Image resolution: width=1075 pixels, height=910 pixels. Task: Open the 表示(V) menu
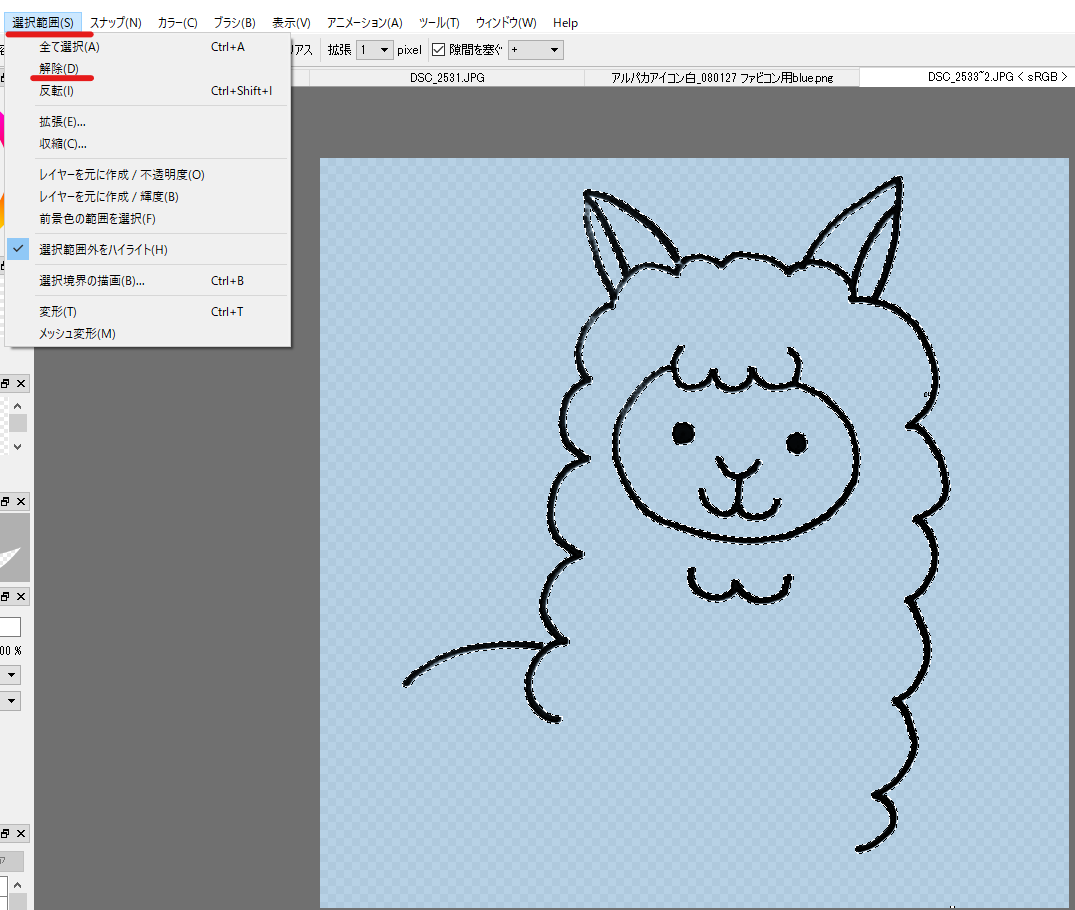[291, 23]
